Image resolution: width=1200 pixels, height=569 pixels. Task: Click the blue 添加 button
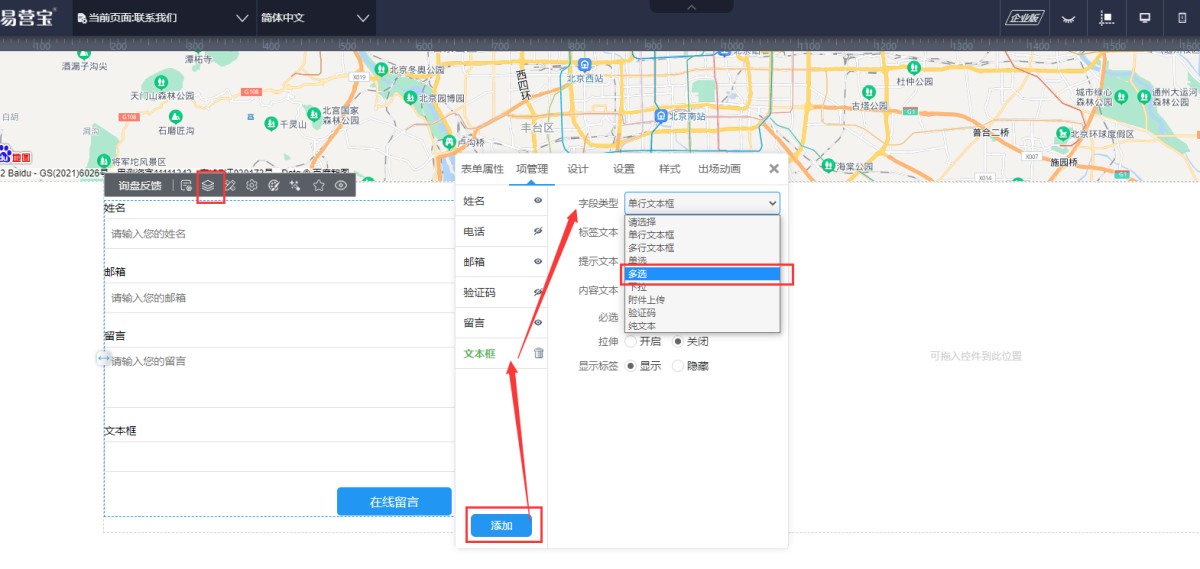[501, 526]
